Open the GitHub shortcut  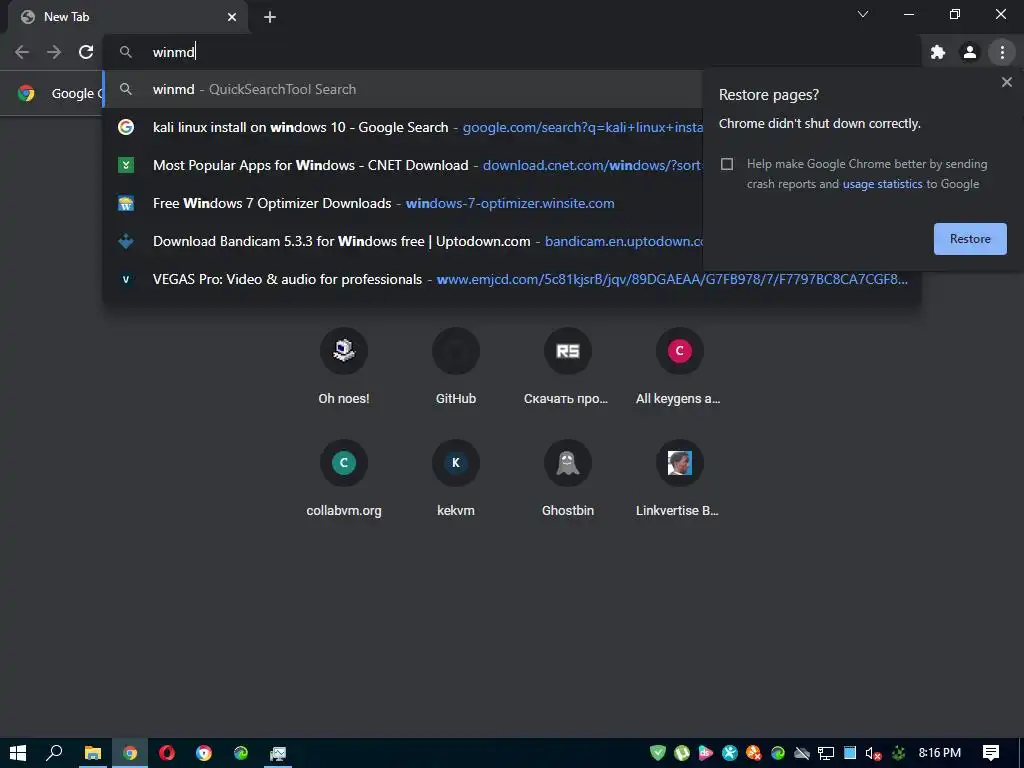pos(456,366)
